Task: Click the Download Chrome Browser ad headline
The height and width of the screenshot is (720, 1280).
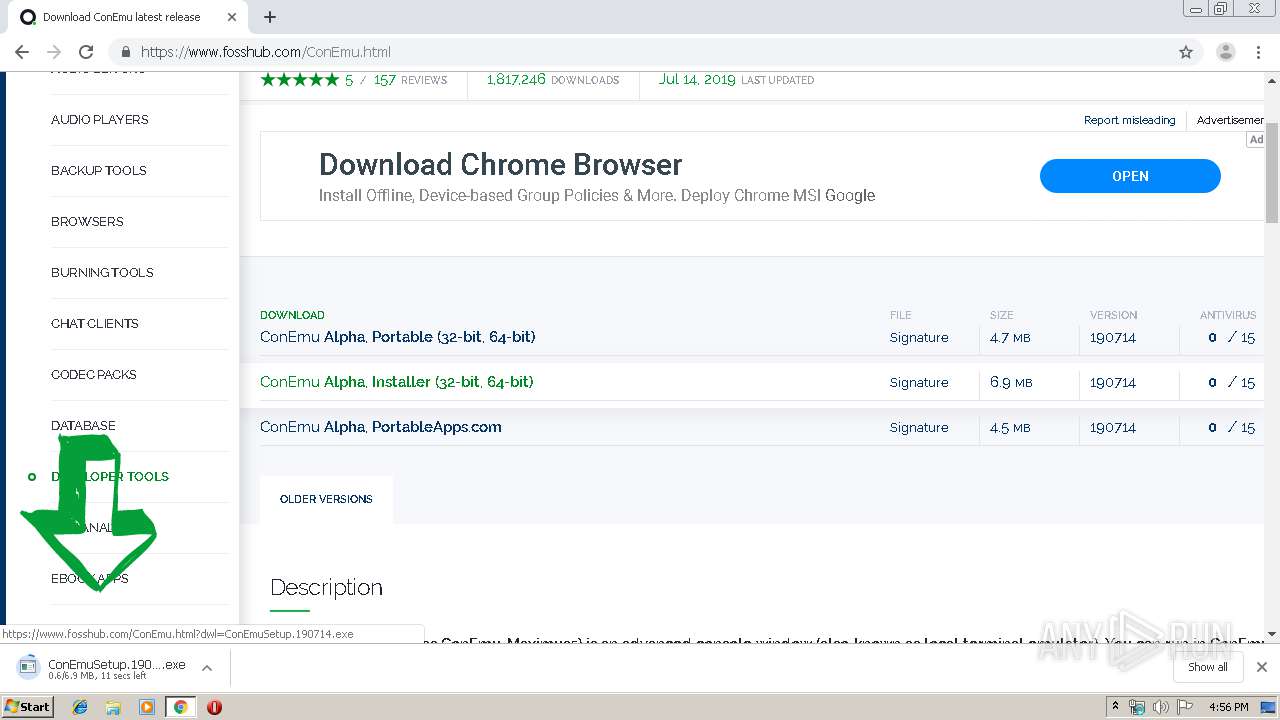Action: tap(500, 164)
